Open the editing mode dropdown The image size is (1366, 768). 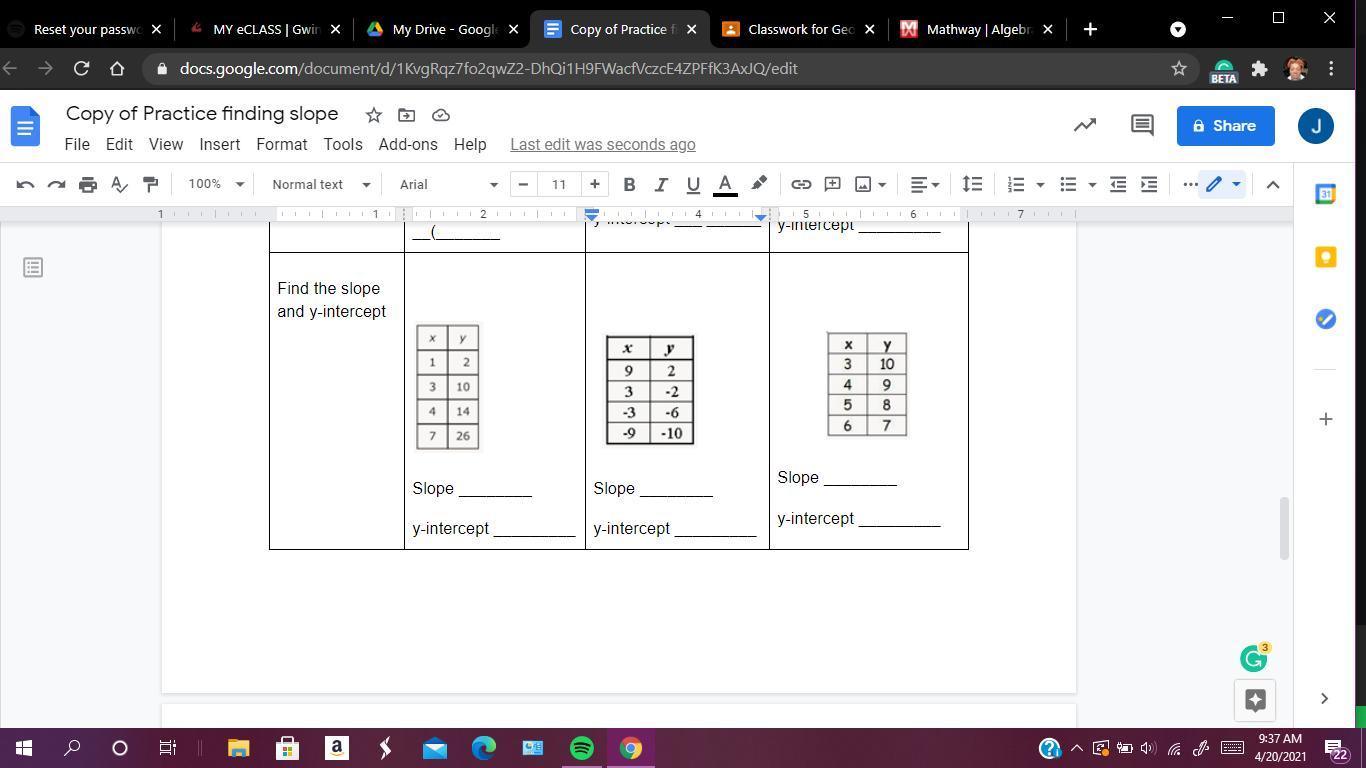(x=1222, y=184)
